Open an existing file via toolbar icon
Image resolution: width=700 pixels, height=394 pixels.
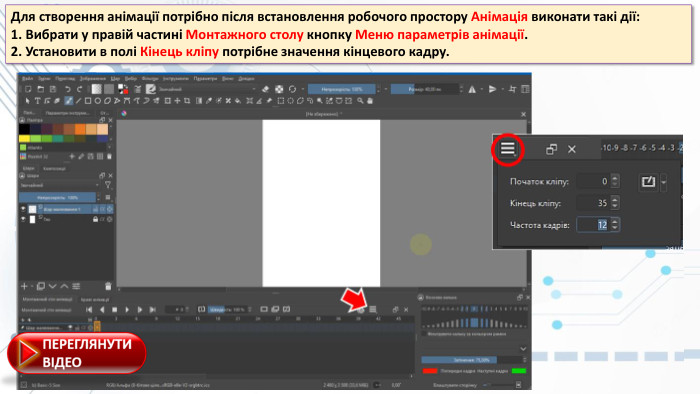[41, 89]
